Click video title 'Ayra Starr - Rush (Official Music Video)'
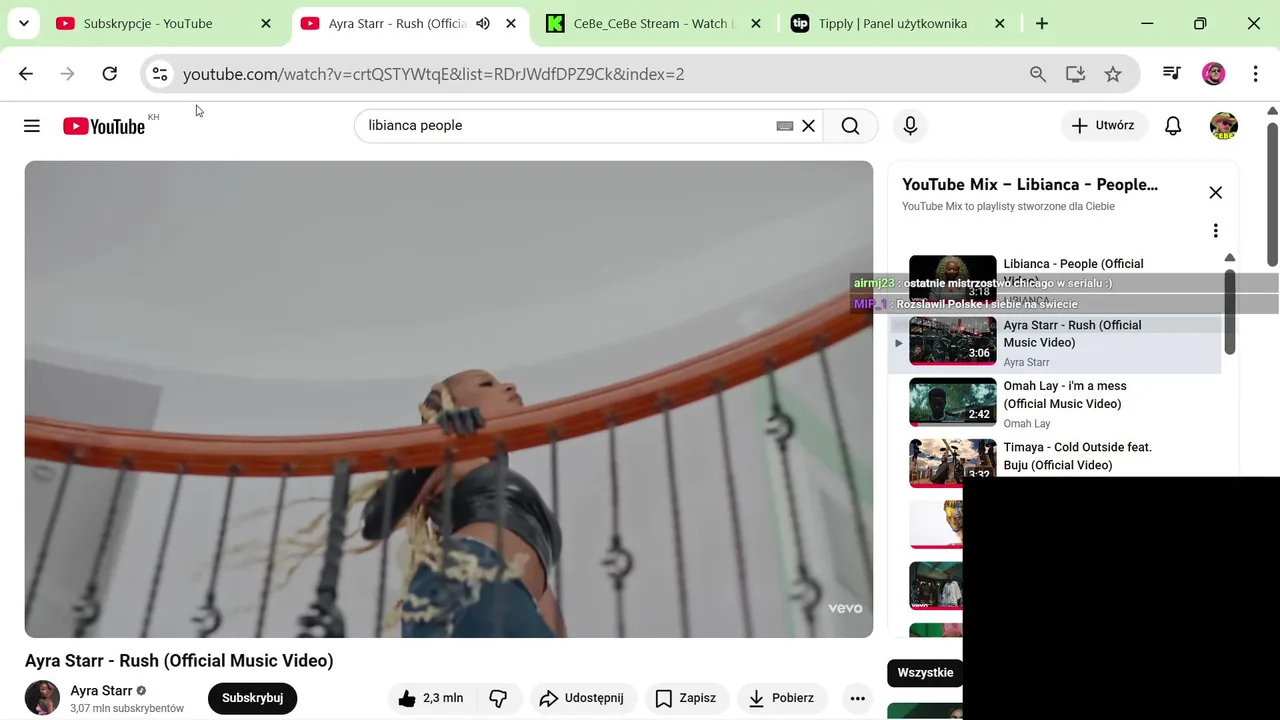 click(179, 661)
